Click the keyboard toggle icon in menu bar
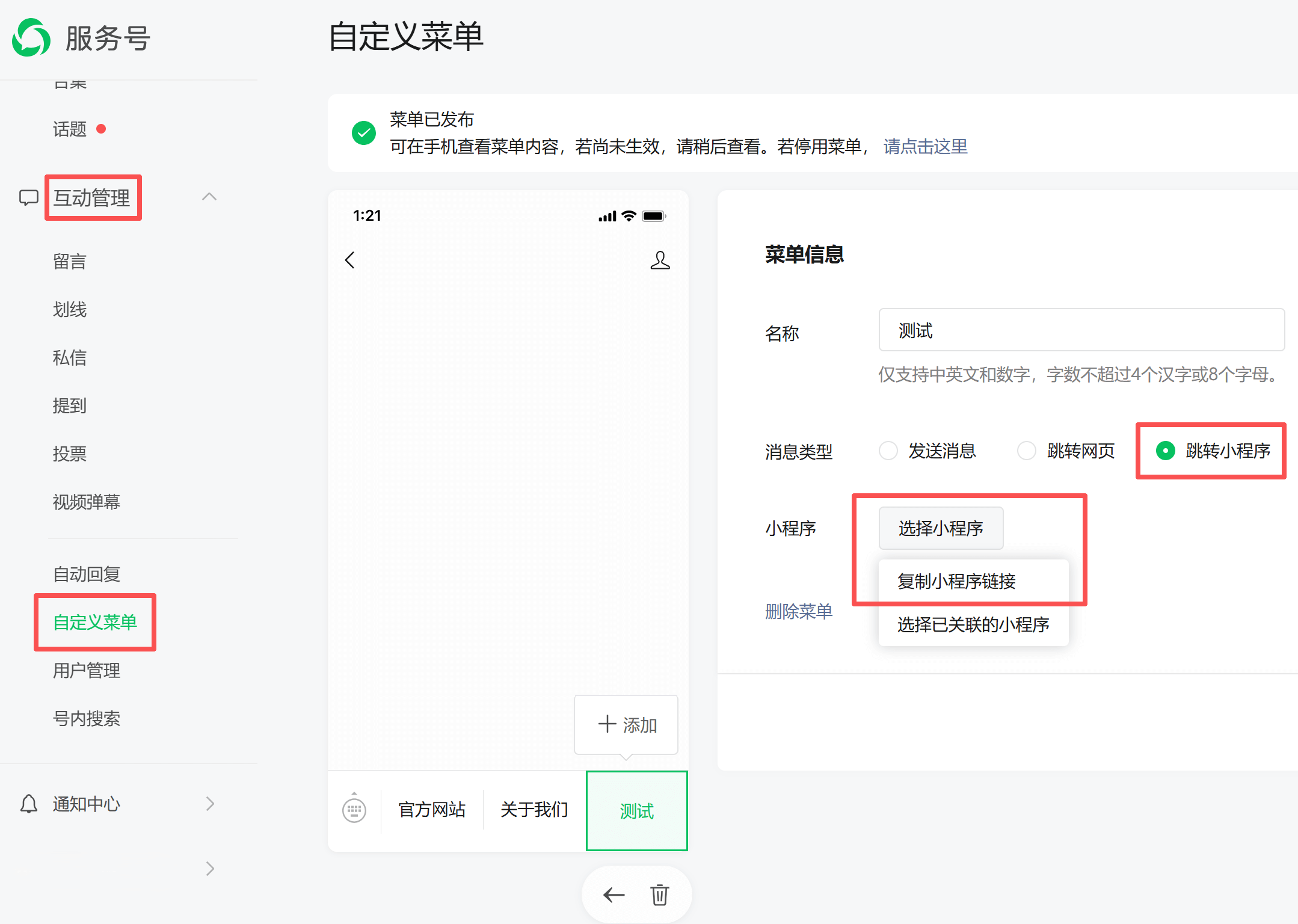 [x=354, y=810]
